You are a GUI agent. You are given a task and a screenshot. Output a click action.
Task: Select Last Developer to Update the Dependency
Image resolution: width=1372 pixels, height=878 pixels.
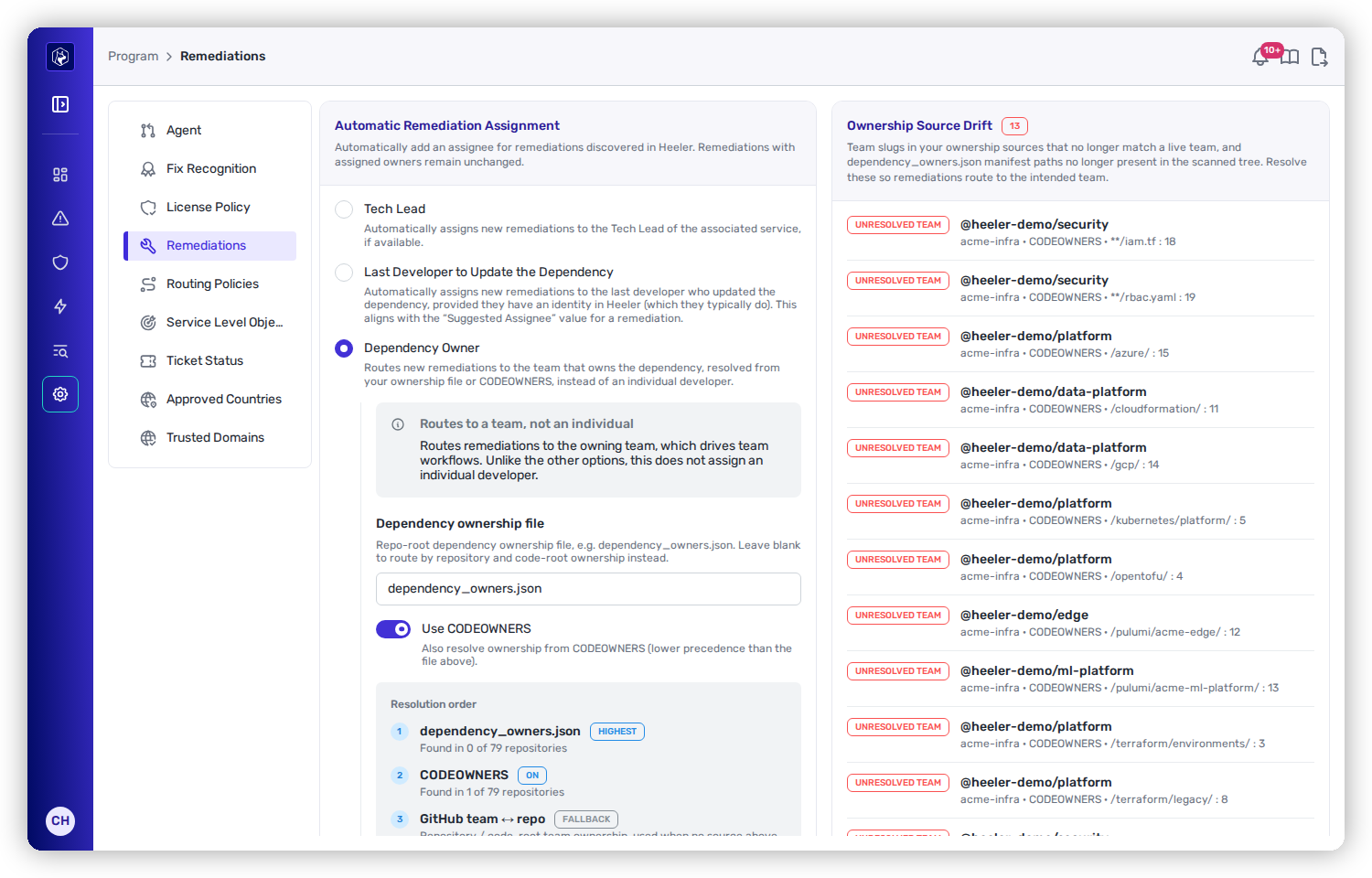[x=344, y=273]
